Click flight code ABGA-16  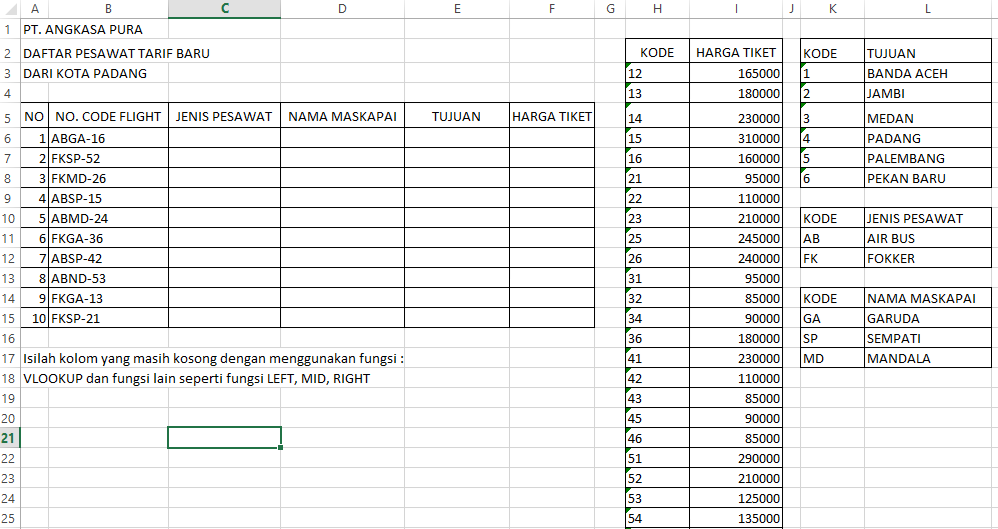coord(108,138)
